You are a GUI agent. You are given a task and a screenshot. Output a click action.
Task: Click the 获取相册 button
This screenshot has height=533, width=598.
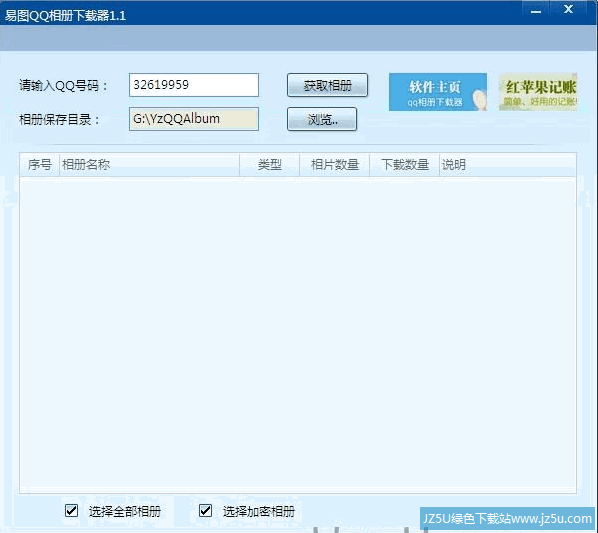point(327,85)
